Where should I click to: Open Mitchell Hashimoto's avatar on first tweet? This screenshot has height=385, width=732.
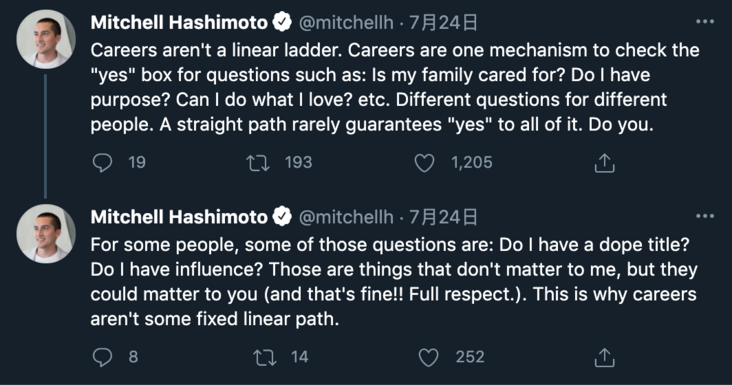46,39
